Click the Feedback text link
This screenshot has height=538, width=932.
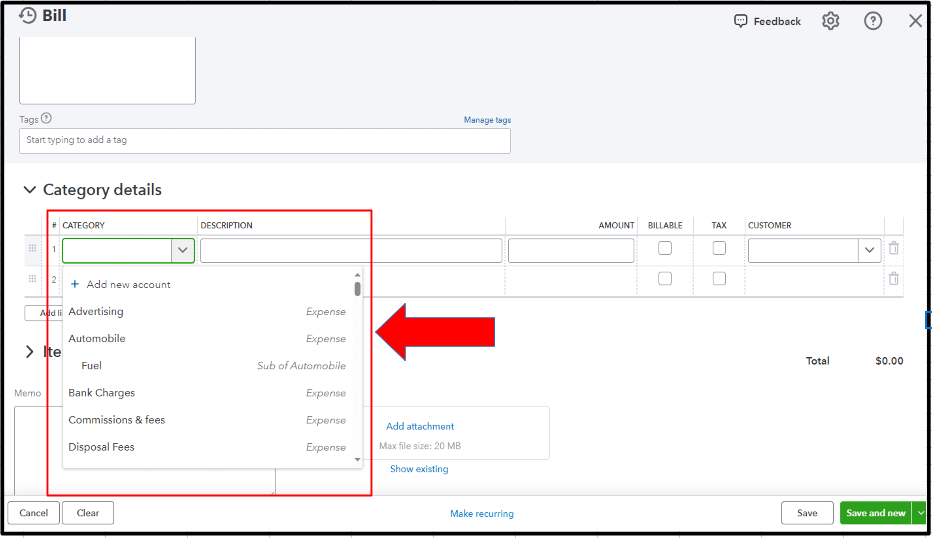(777, 21)
